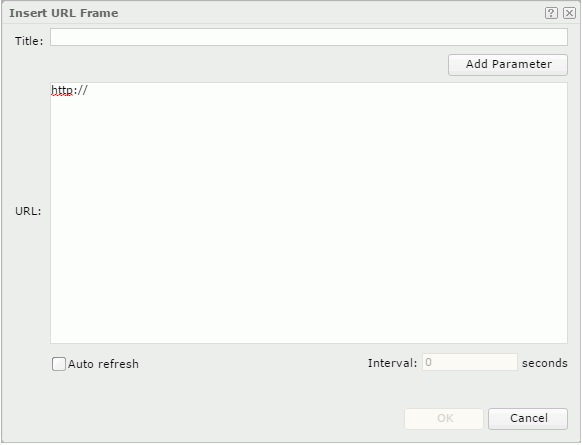Select the Interval seconds input box
The width and height of the screenshot is (582, 445).
pyautogui.click(x=470, y=362)
